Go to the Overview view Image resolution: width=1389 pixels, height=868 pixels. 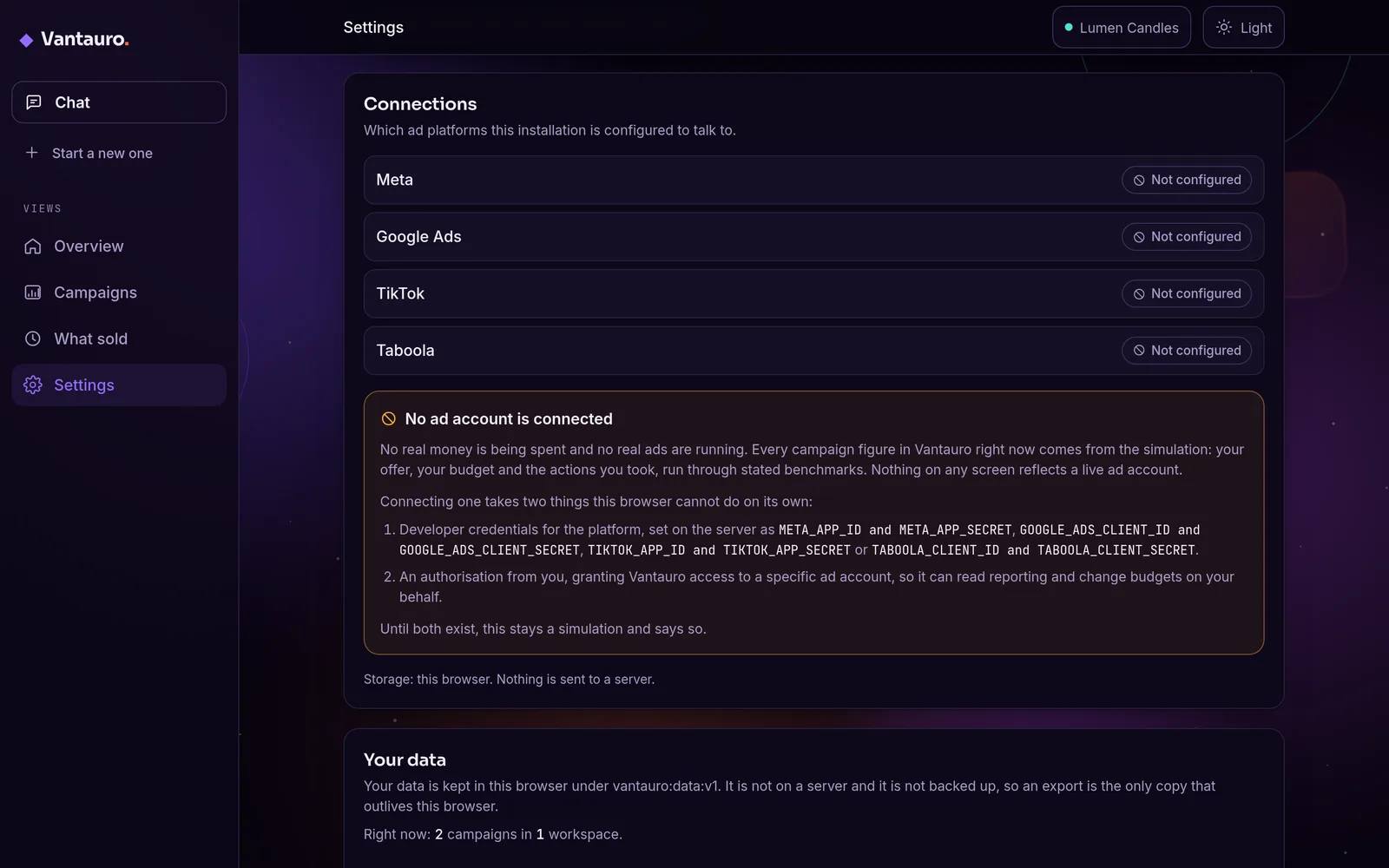click(119, 247)
